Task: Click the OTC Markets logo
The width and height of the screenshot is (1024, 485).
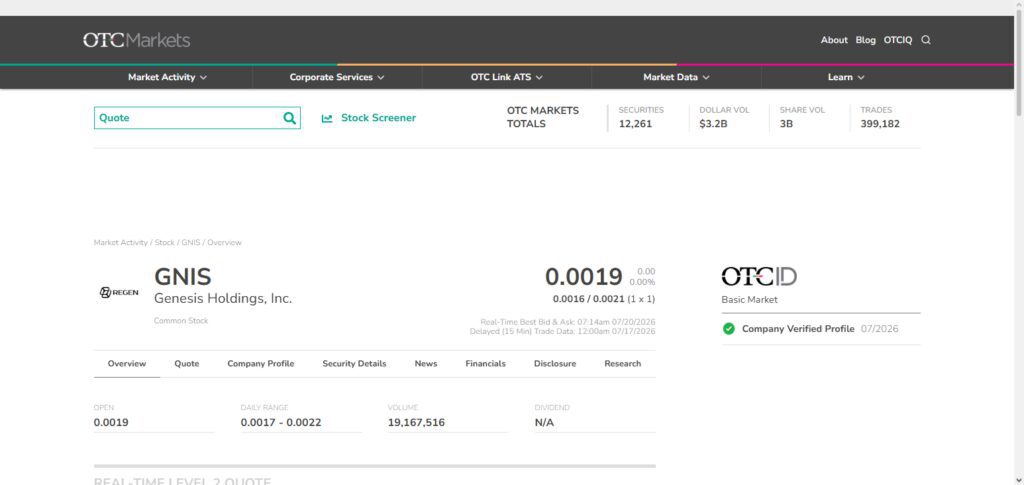Action: [x=136, y=40]
